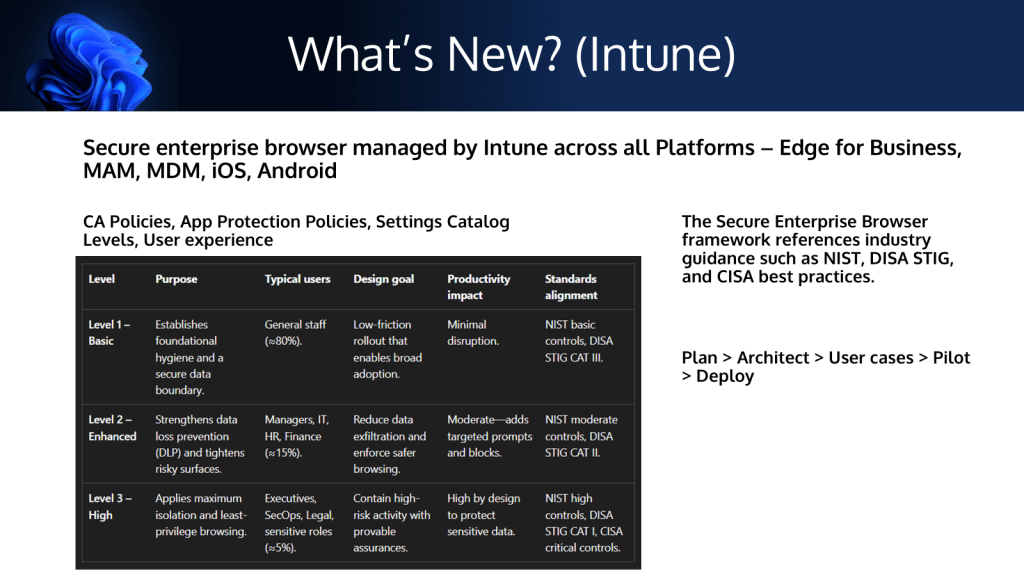Screen dimensions: 1024x576
Task: Click the "Level" column header
Action: (x=102, y=279)
